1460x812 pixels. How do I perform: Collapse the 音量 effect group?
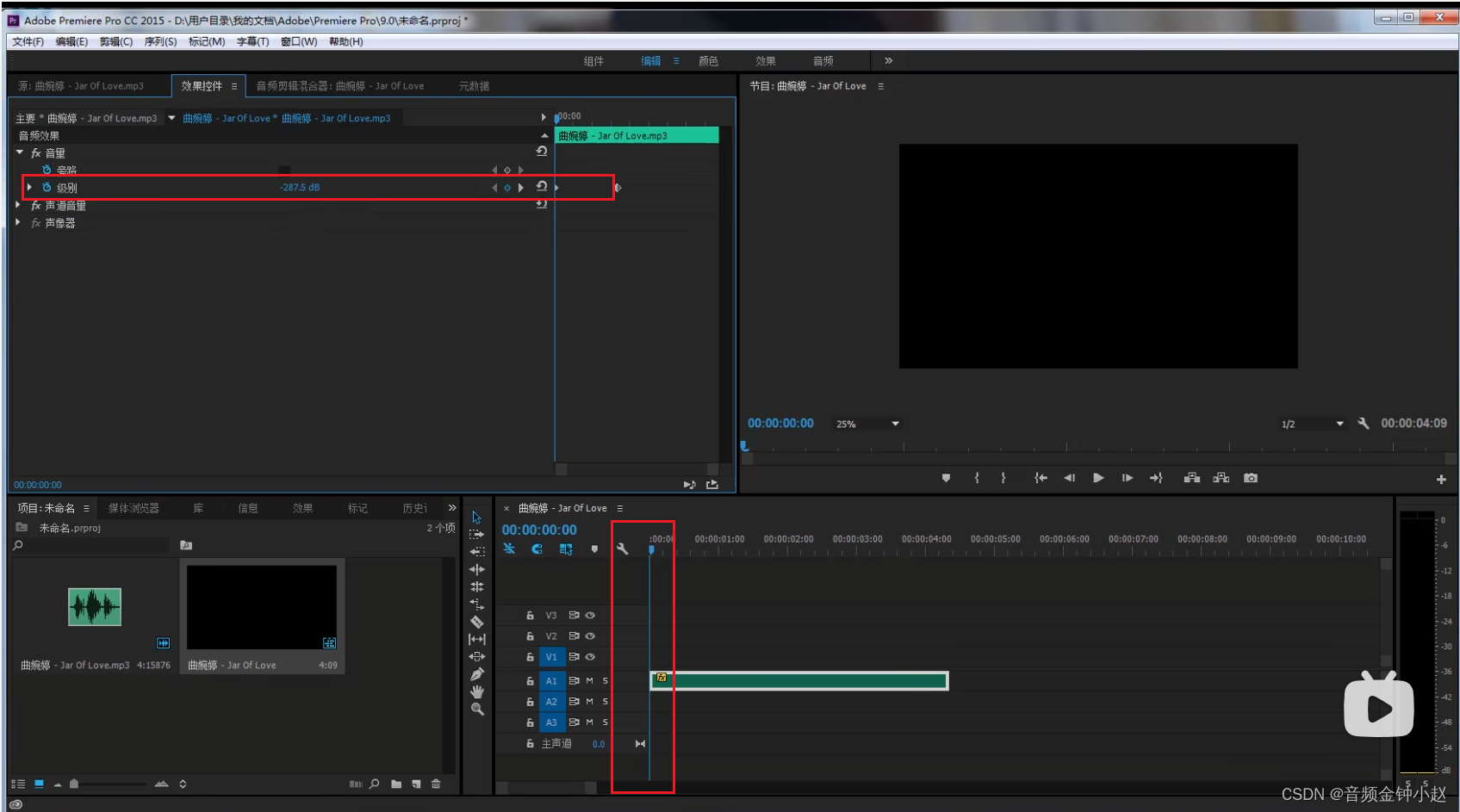[x=19, y=152]
